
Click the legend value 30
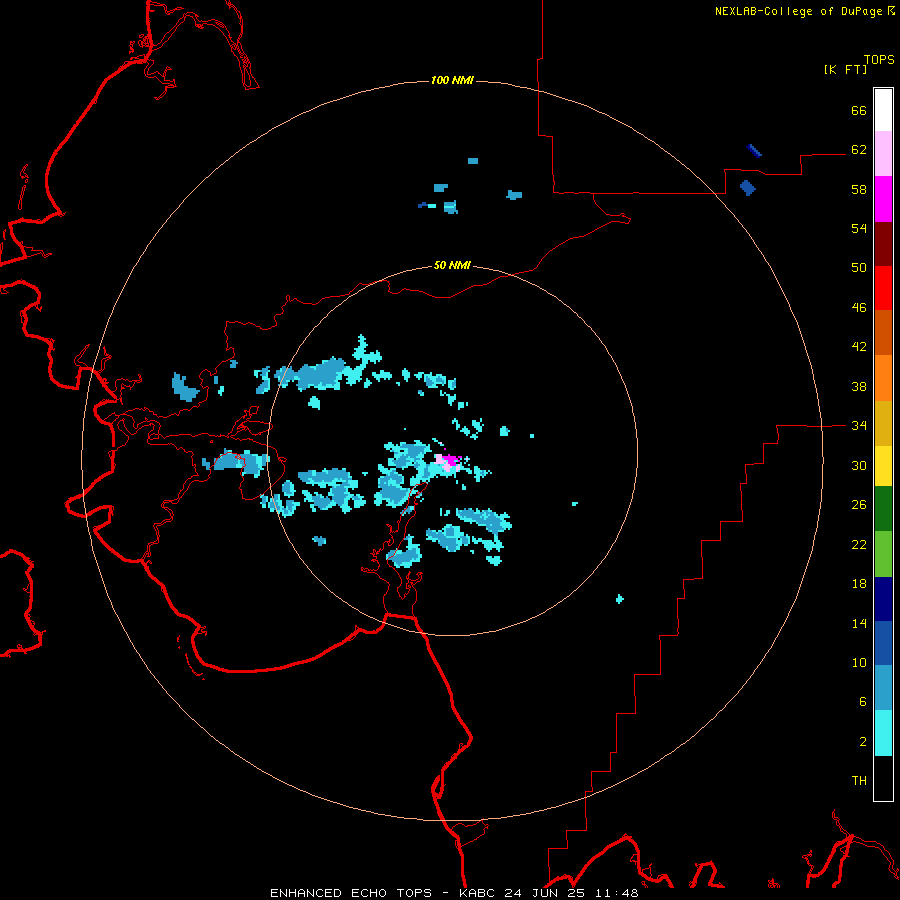pos(859,465)
